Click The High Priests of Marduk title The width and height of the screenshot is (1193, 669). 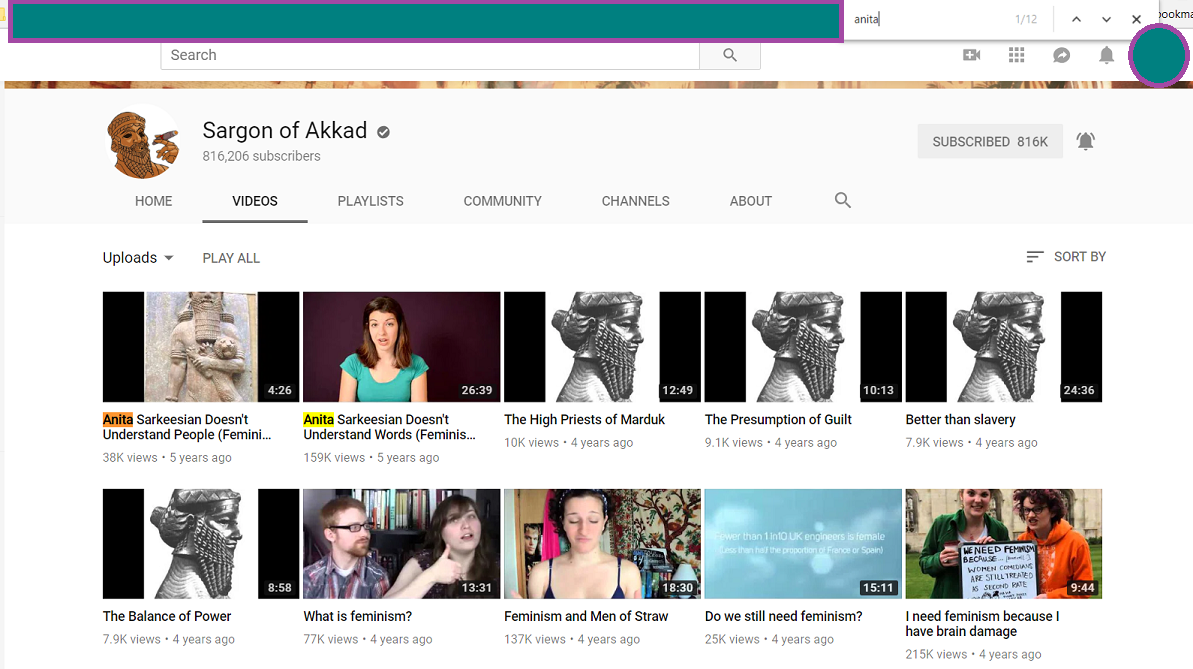584,419
